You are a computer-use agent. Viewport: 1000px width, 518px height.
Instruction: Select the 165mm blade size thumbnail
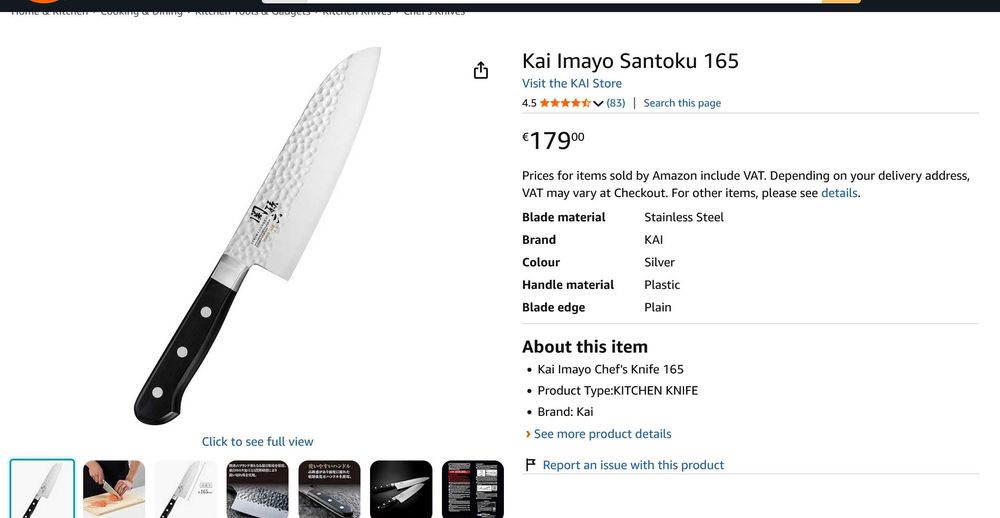pyautogui.click(x=186, y=489)
